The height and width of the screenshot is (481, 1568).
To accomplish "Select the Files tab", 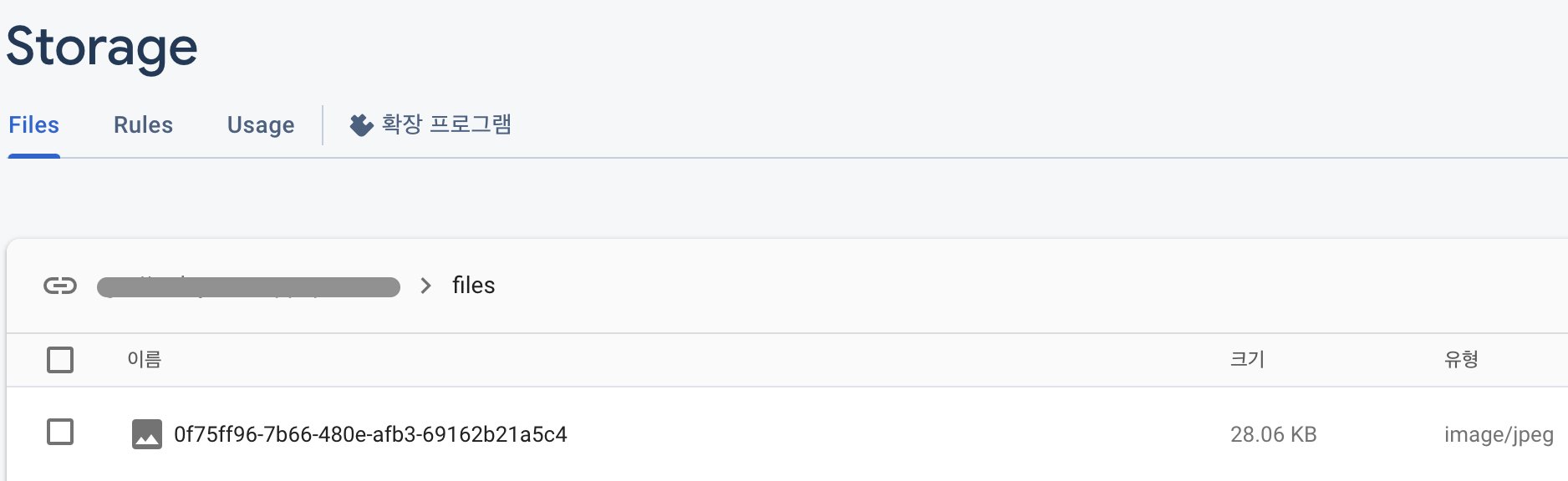I will (34, 125).
